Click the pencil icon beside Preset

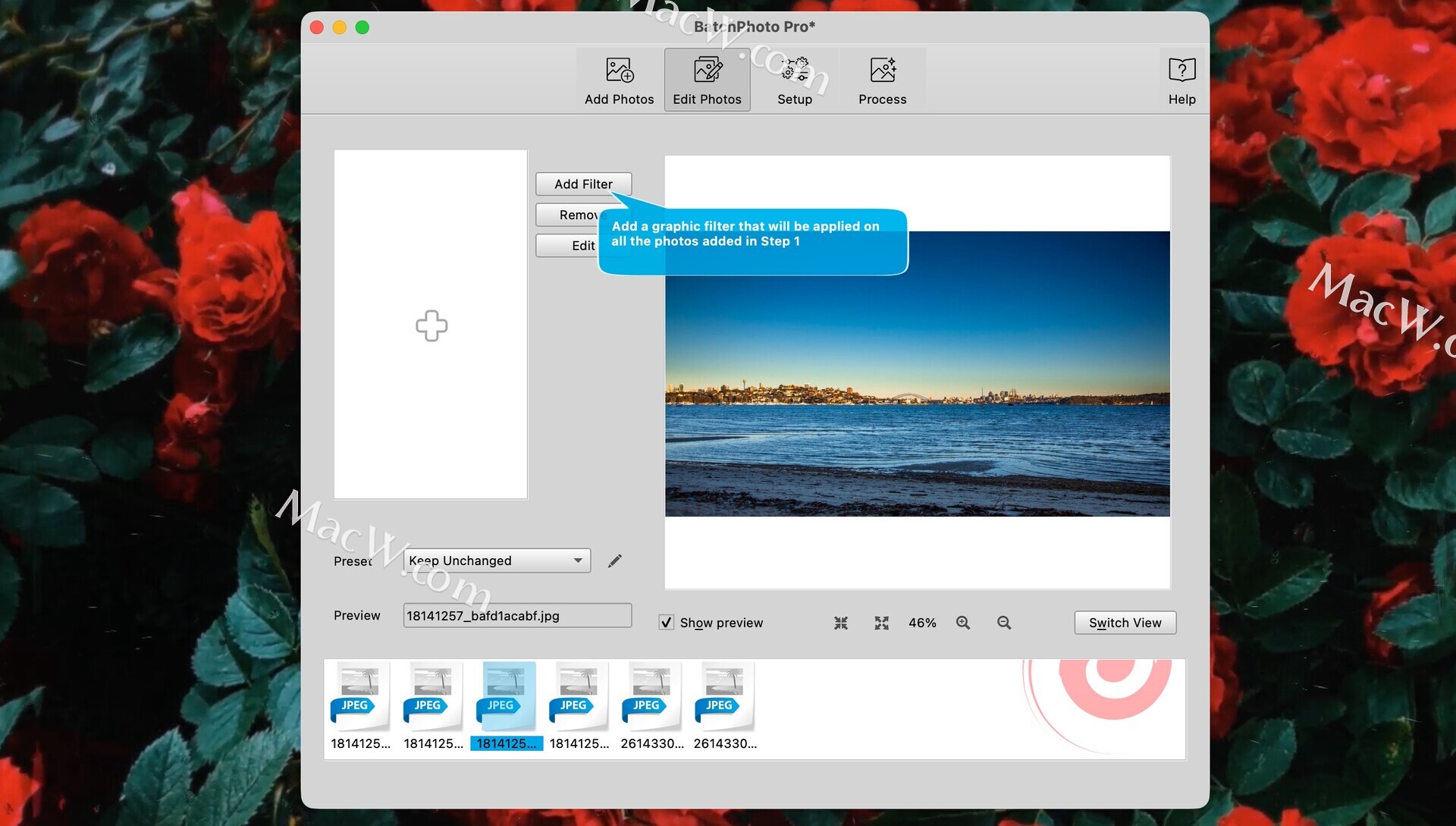click(614, 561)
